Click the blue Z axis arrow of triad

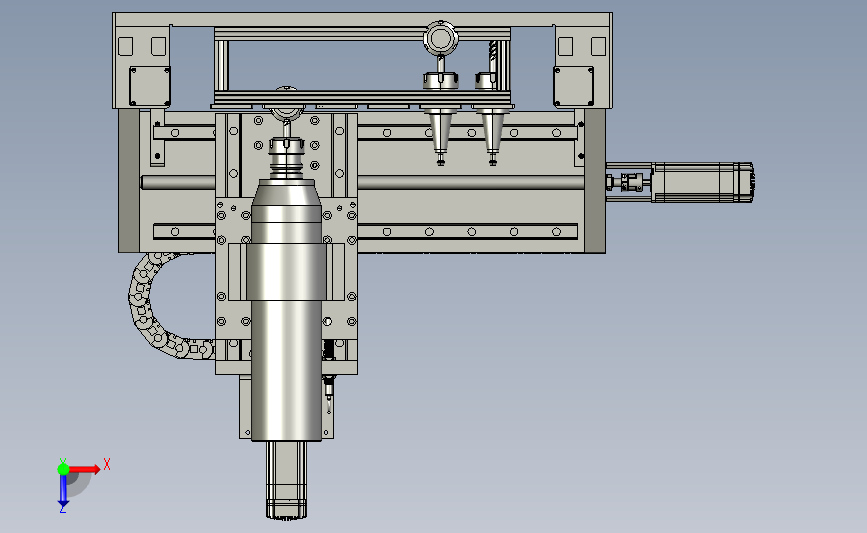[x=63, y=492]
